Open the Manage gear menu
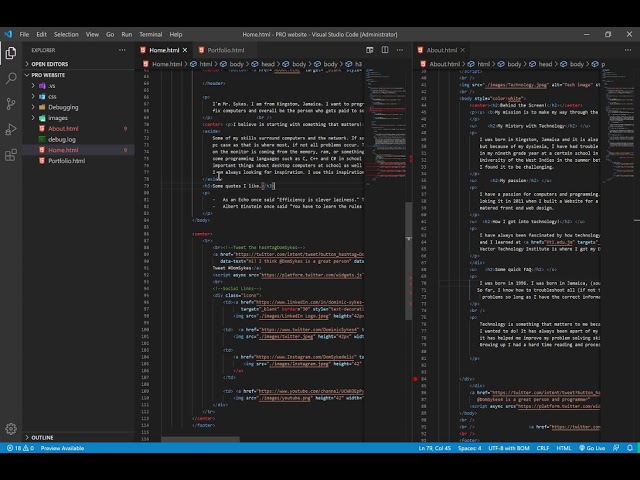 point(11,429)
